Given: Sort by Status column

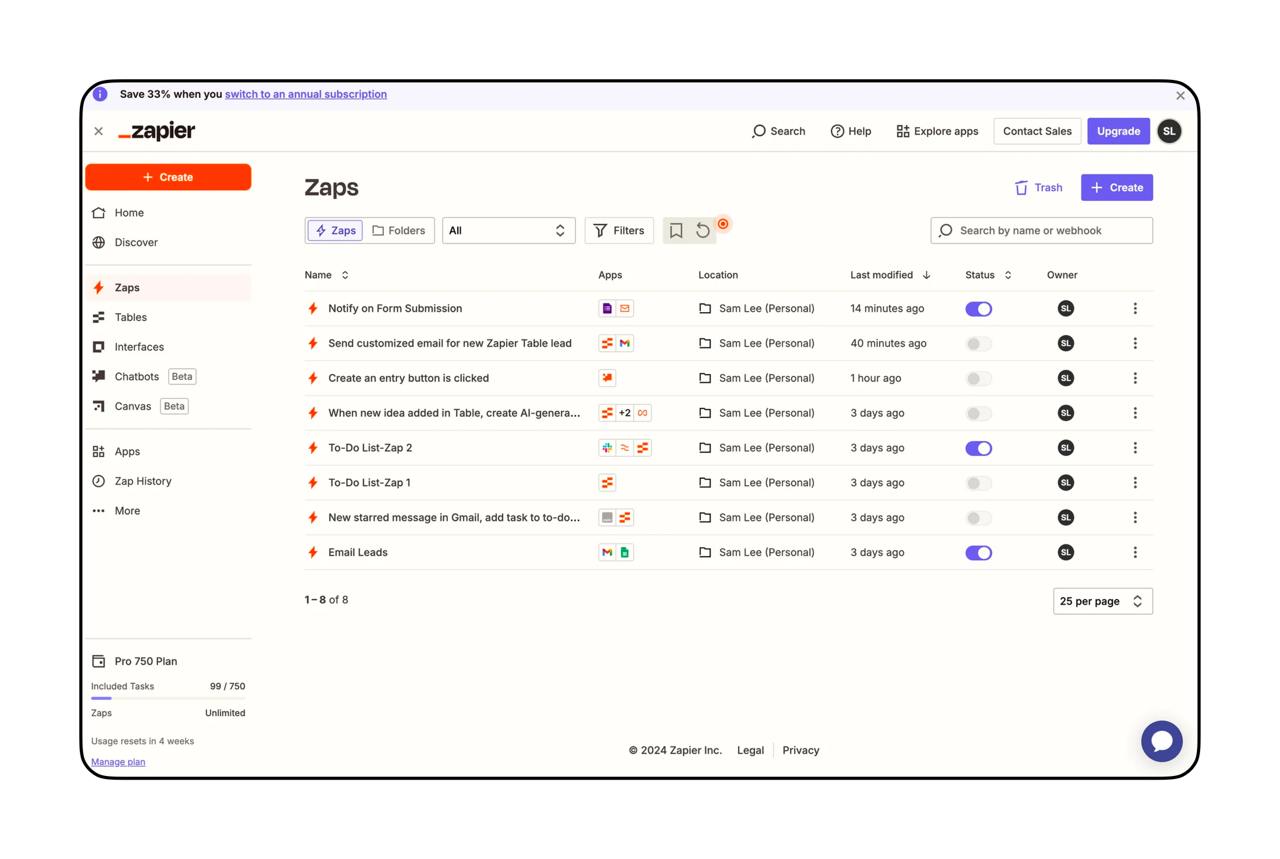Looking at the screenshot, I should (x=988, y=275).
